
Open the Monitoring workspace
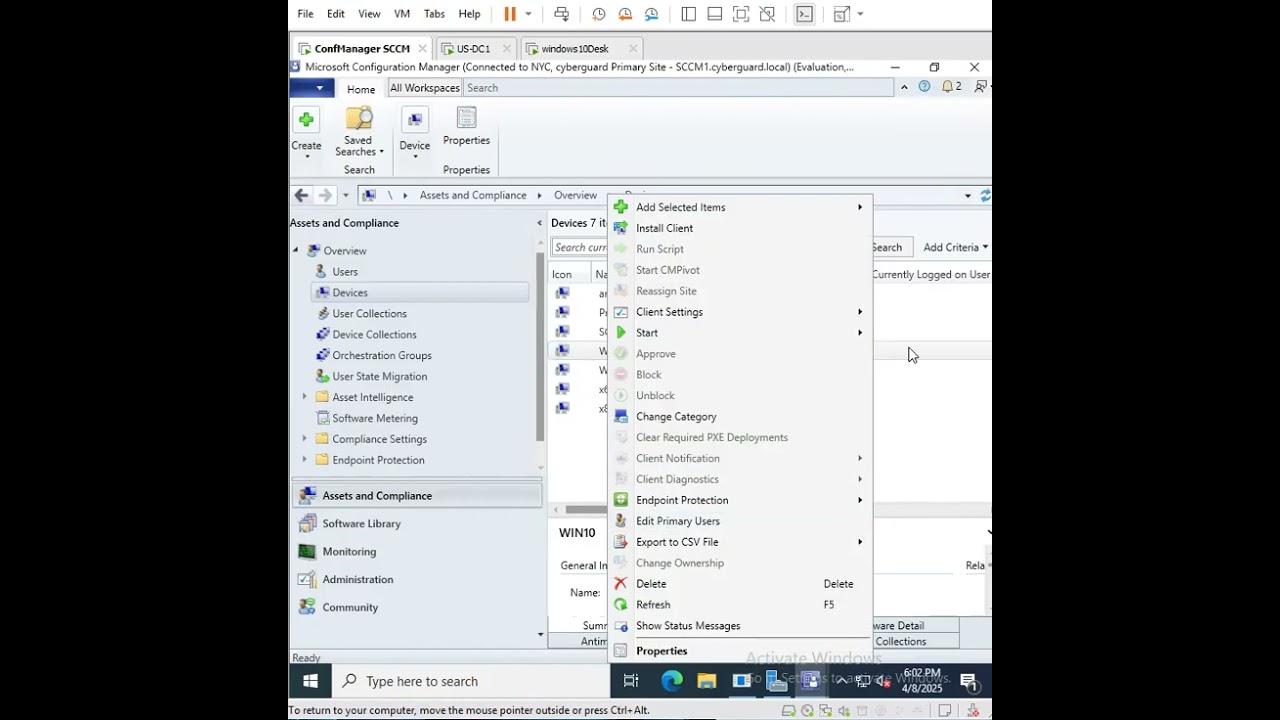point(349,551)
